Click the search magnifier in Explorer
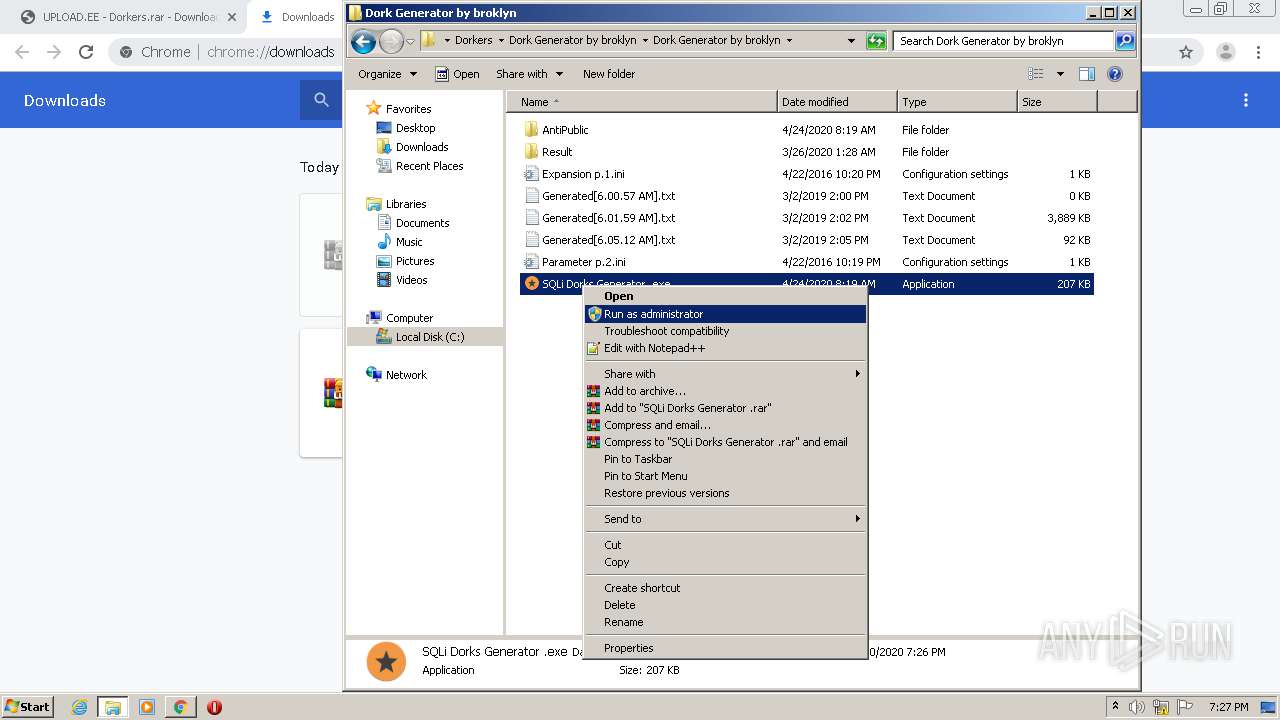This screenshot has width=1280, height=720. (1125, 41)
